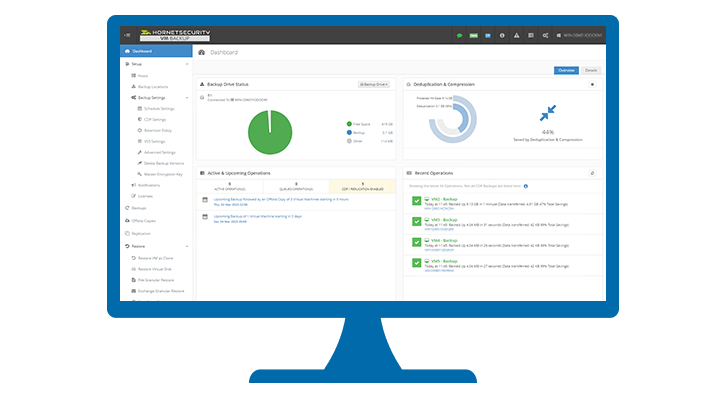Click the warning triangle alert icon

coord(516,36)
